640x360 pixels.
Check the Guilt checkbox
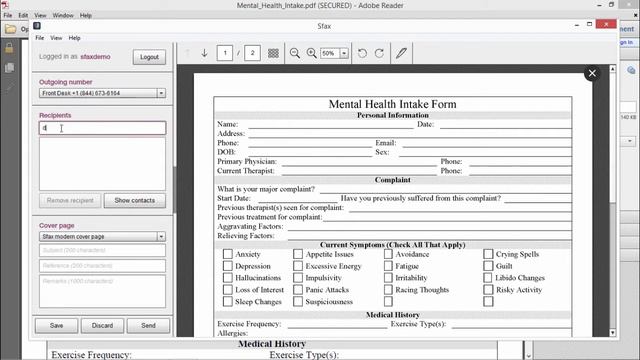pyautogui.click(x=488, y=266)
